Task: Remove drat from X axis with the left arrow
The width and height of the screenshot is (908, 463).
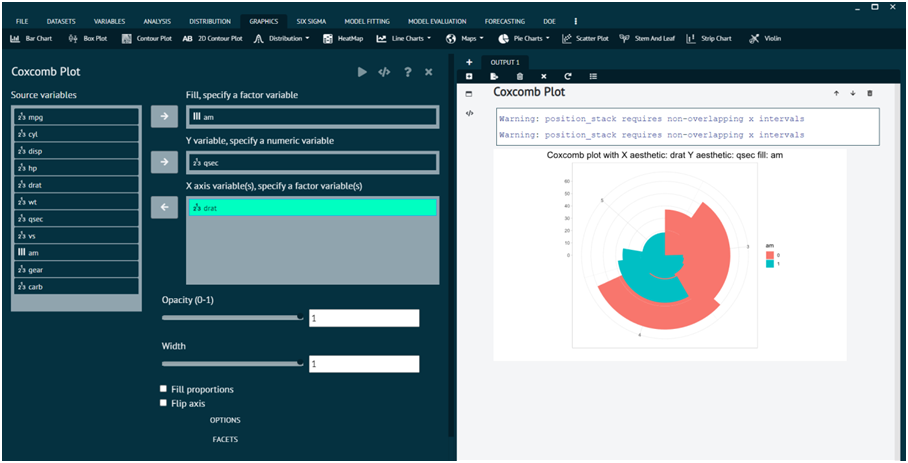Action: (x=164, y=207)
